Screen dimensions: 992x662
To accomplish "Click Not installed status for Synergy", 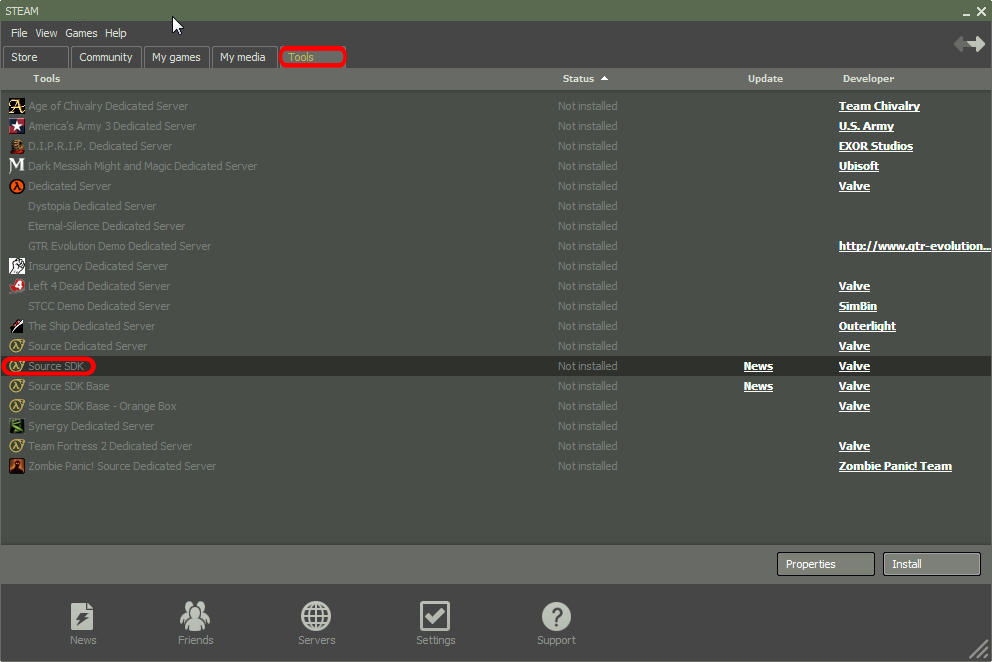I will (587, 426).
